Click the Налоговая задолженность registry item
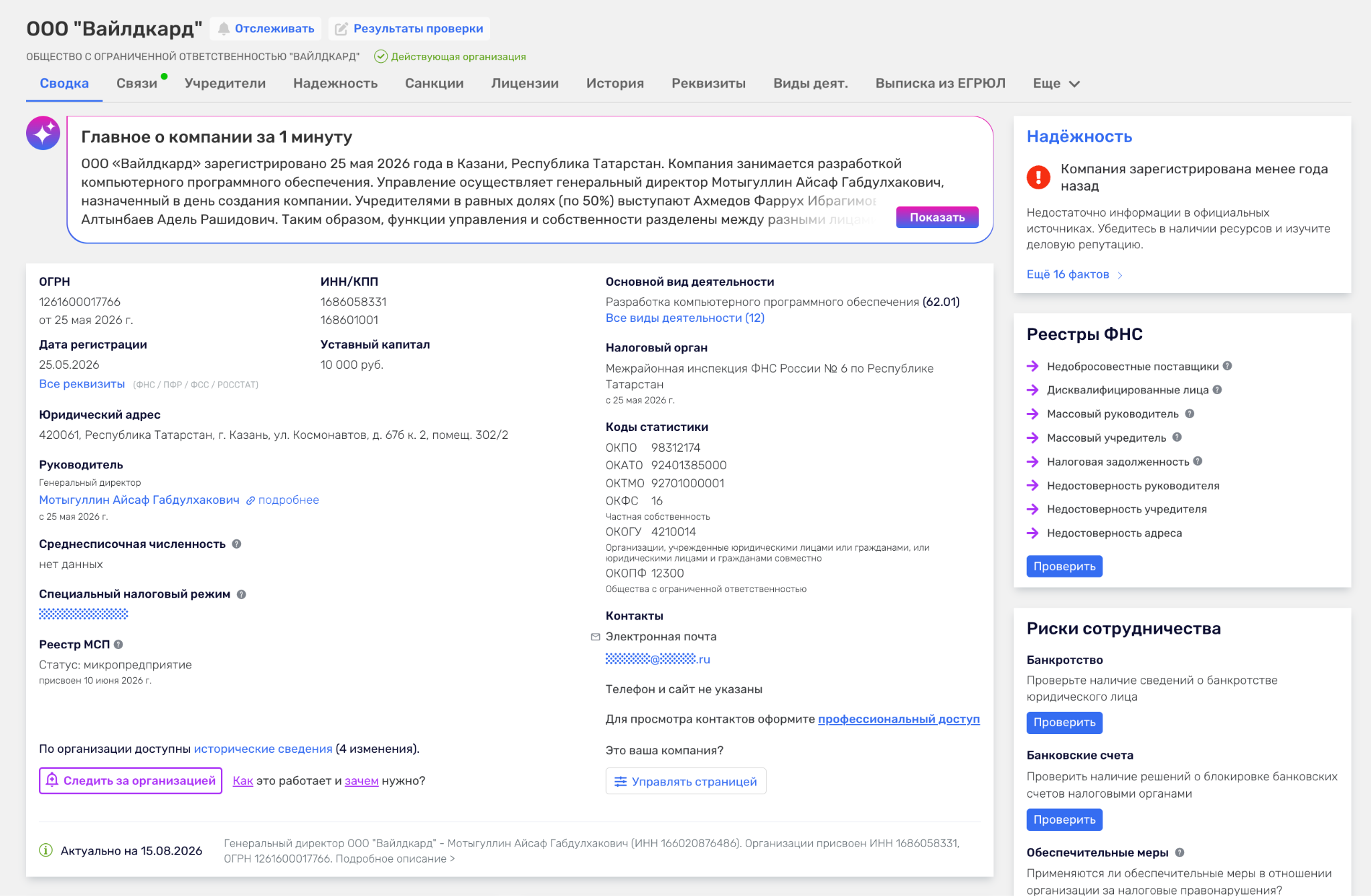 coord(1118,461)
